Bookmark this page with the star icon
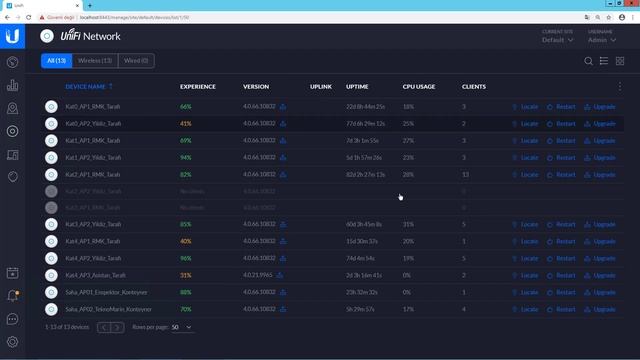 click(609, 18)
